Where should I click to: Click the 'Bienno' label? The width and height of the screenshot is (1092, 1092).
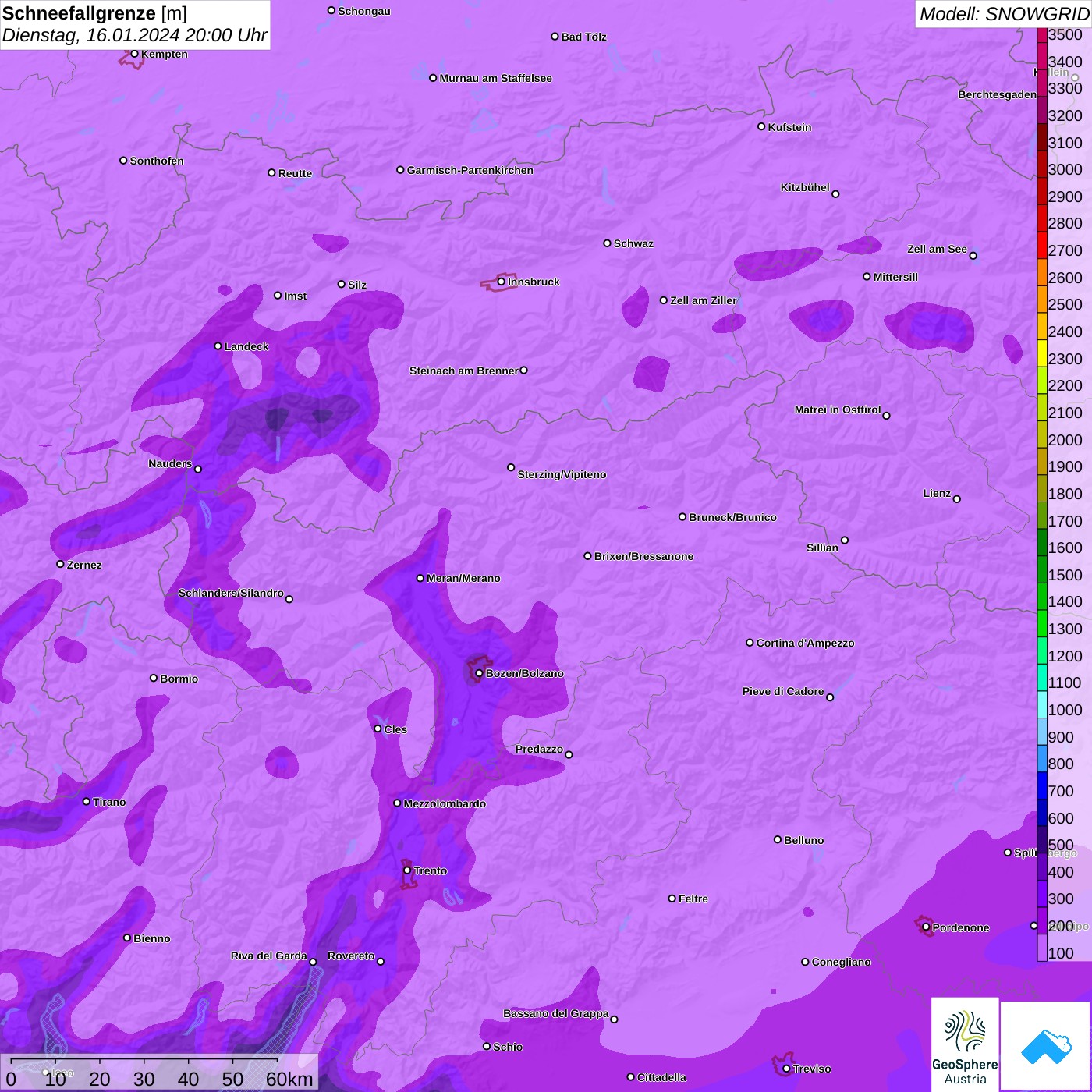click(x=151, y=938)
